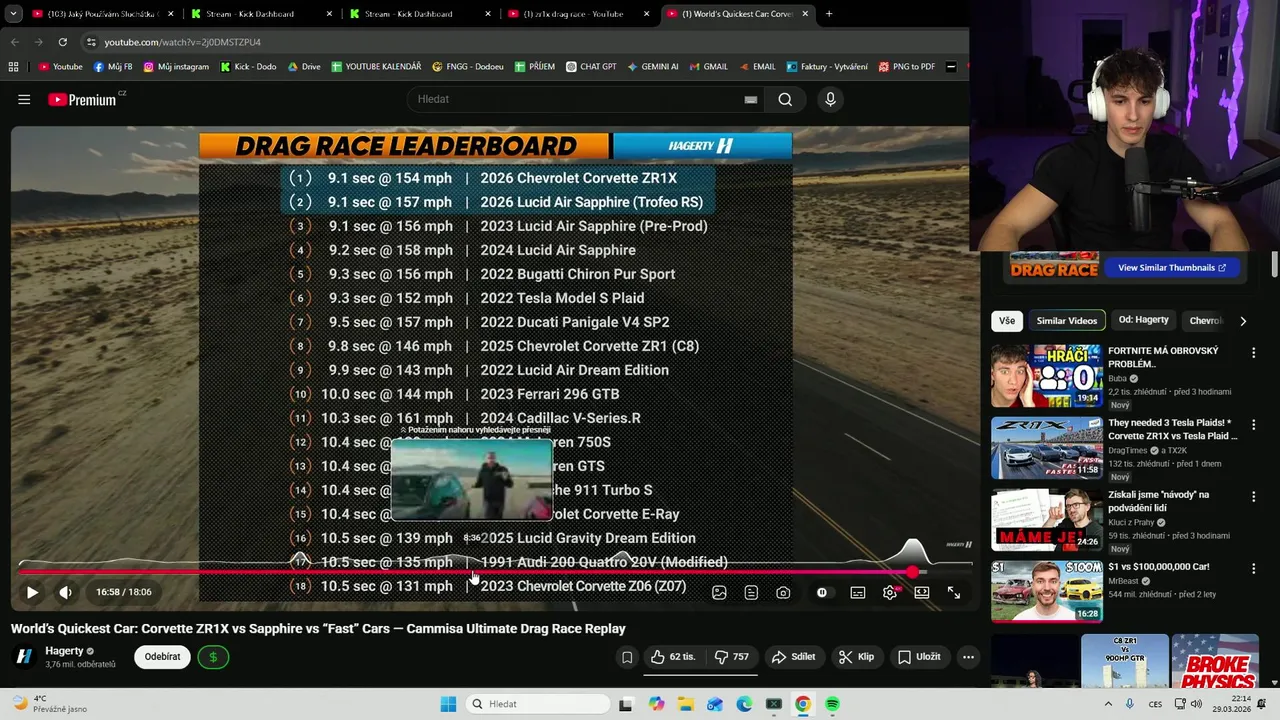Open options for Fortnite Buba video
Viewport: 1280px width, 720px height.
[x=1253, y=353]
